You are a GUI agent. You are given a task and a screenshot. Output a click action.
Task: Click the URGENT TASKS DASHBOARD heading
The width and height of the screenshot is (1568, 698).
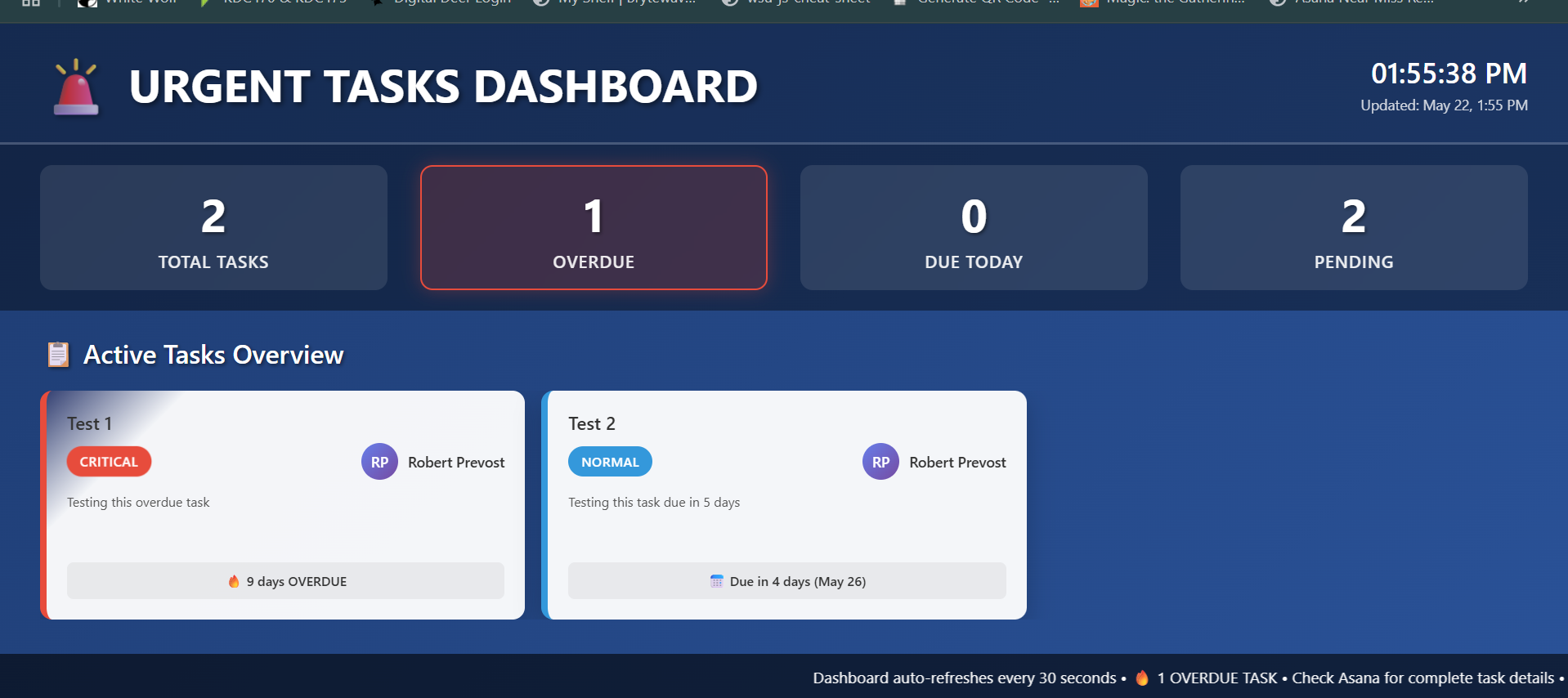(x=443, y=87)
